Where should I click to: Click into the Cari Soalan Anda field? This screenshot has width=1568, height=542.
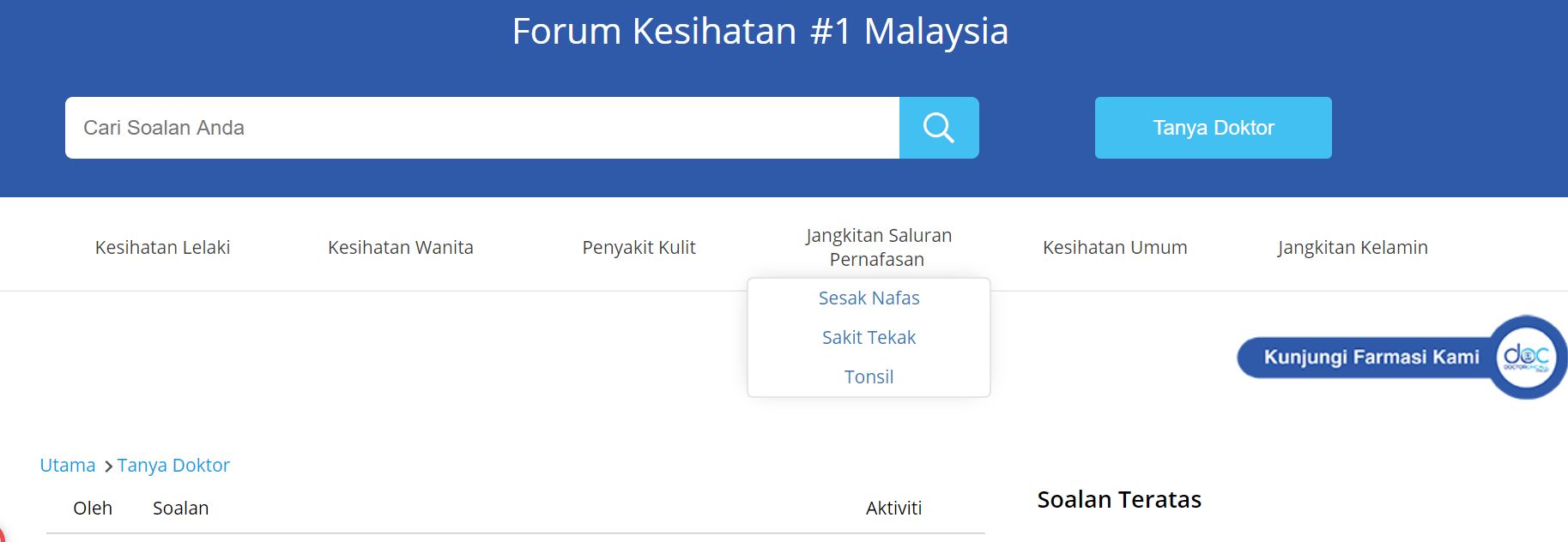[x=482, y=128]
